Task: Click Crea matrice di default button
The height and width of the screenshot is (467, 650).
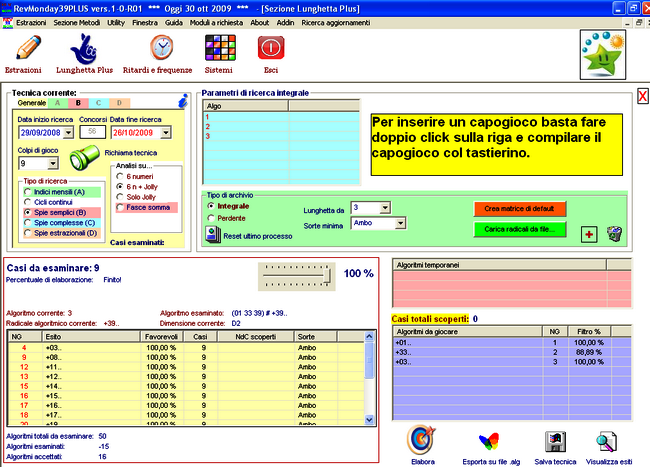Action: tap(519, 209)
